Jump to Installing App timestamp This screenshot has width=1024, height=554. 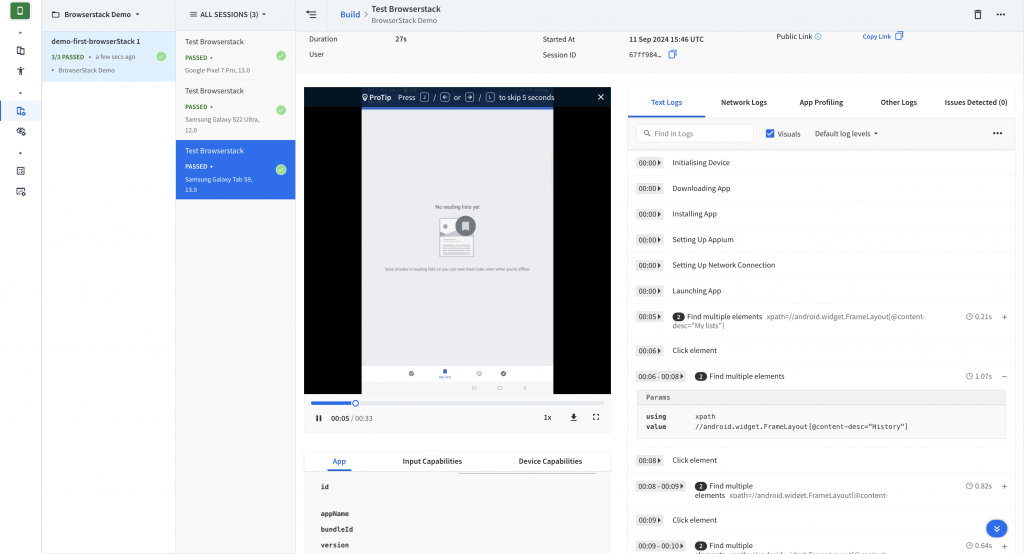[x=649, y=214]
